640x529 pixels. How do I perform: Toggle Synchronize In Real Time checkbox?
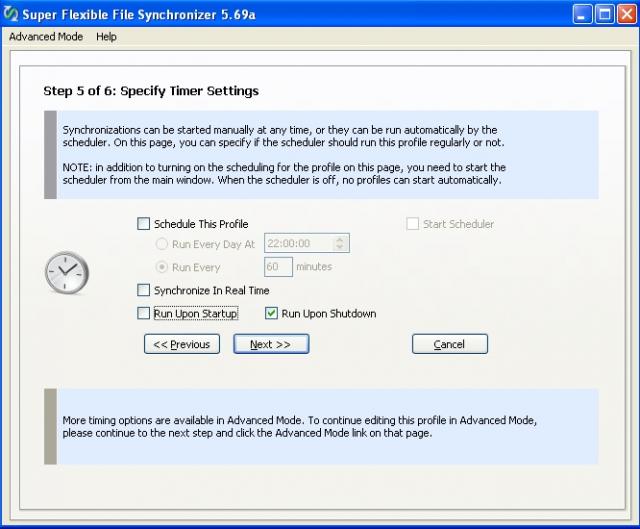coord(143,290)
